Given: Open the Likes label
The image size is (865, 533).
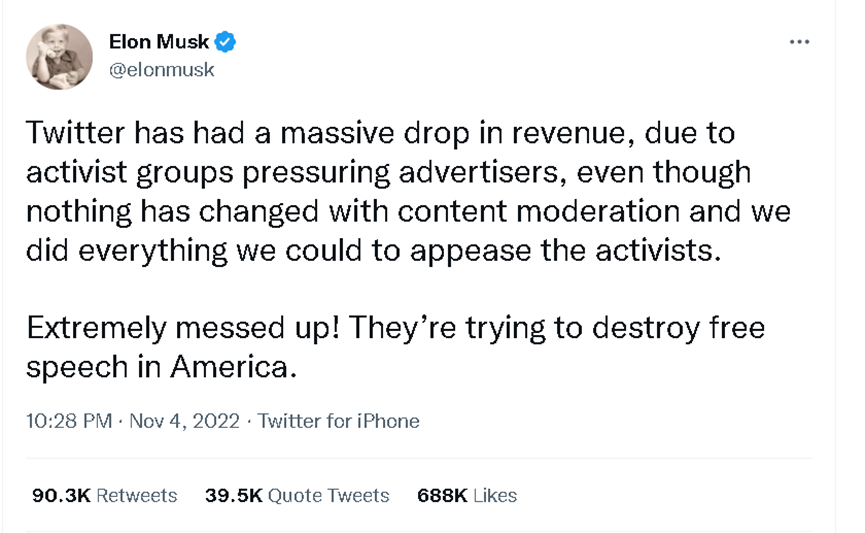Looking at the screenshot, I should 494,495.
